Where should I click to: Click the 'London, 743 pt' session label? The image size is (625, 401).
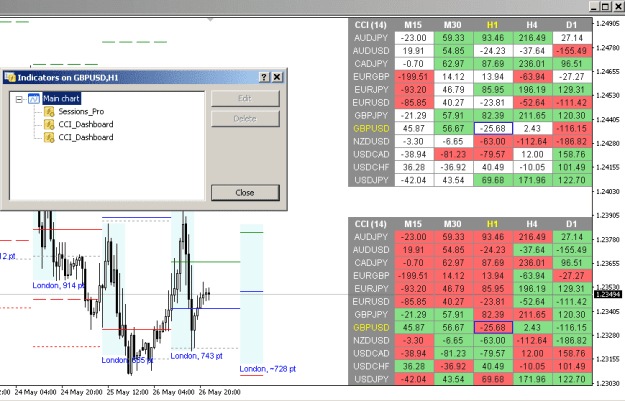coord(197,356)
